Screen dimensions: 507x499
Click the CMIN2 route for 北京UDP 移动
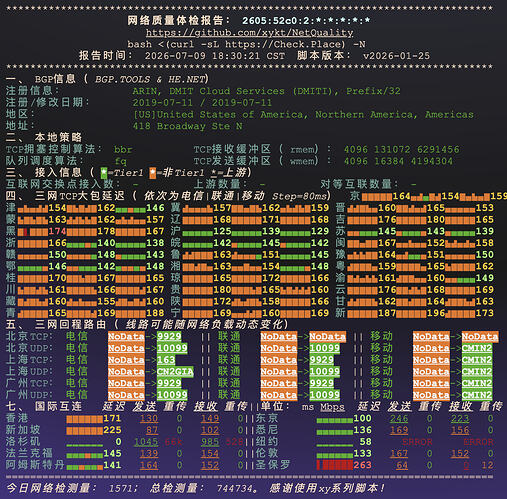(x=477, y=348)
